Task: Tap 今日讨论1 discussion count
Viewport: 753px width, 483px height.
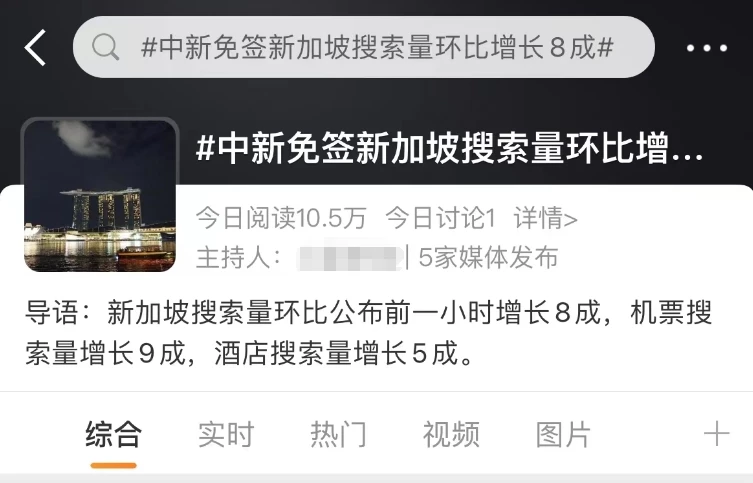Action: (x=440, y=218)
